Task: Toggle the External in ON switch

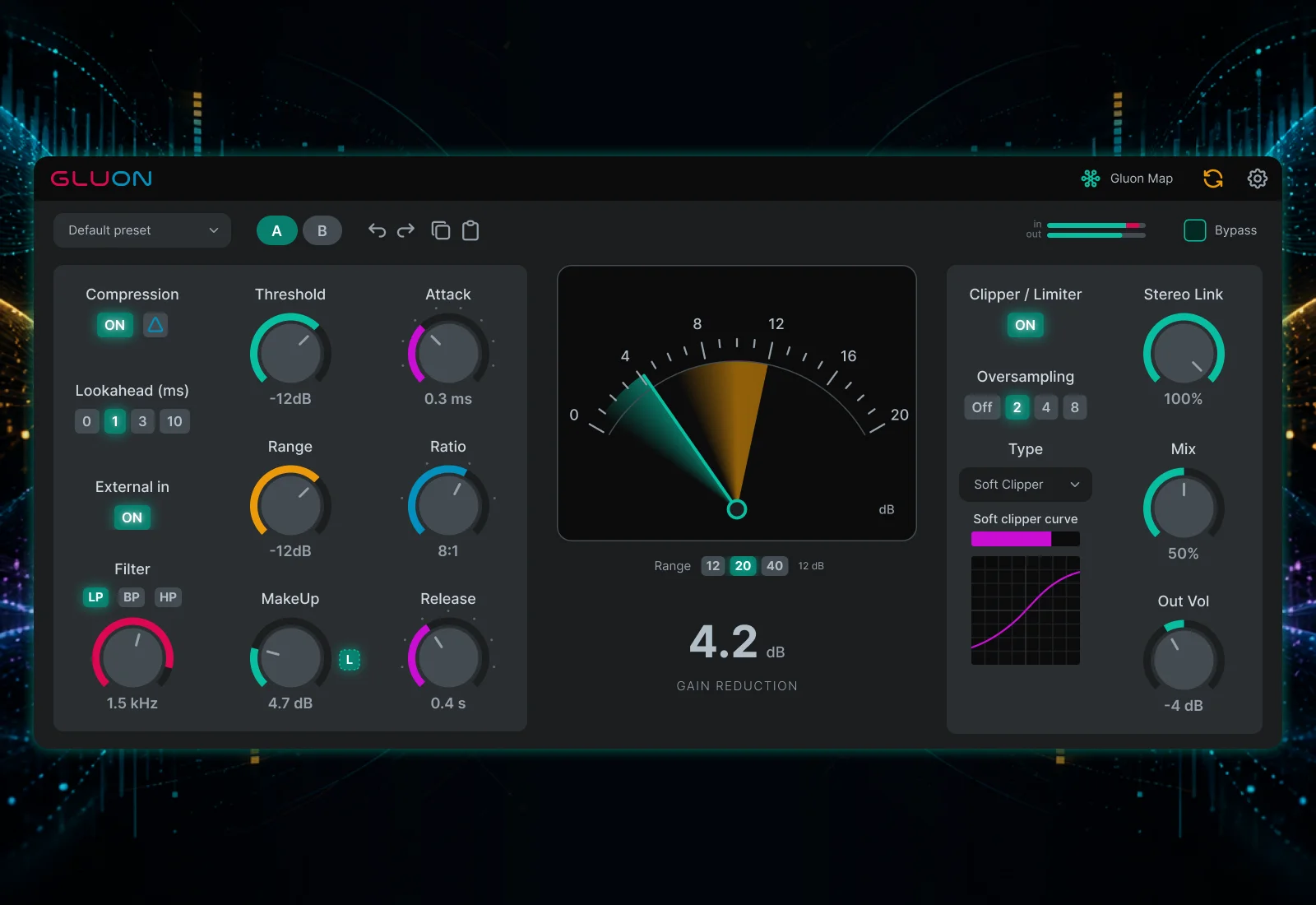Action: 132,517
